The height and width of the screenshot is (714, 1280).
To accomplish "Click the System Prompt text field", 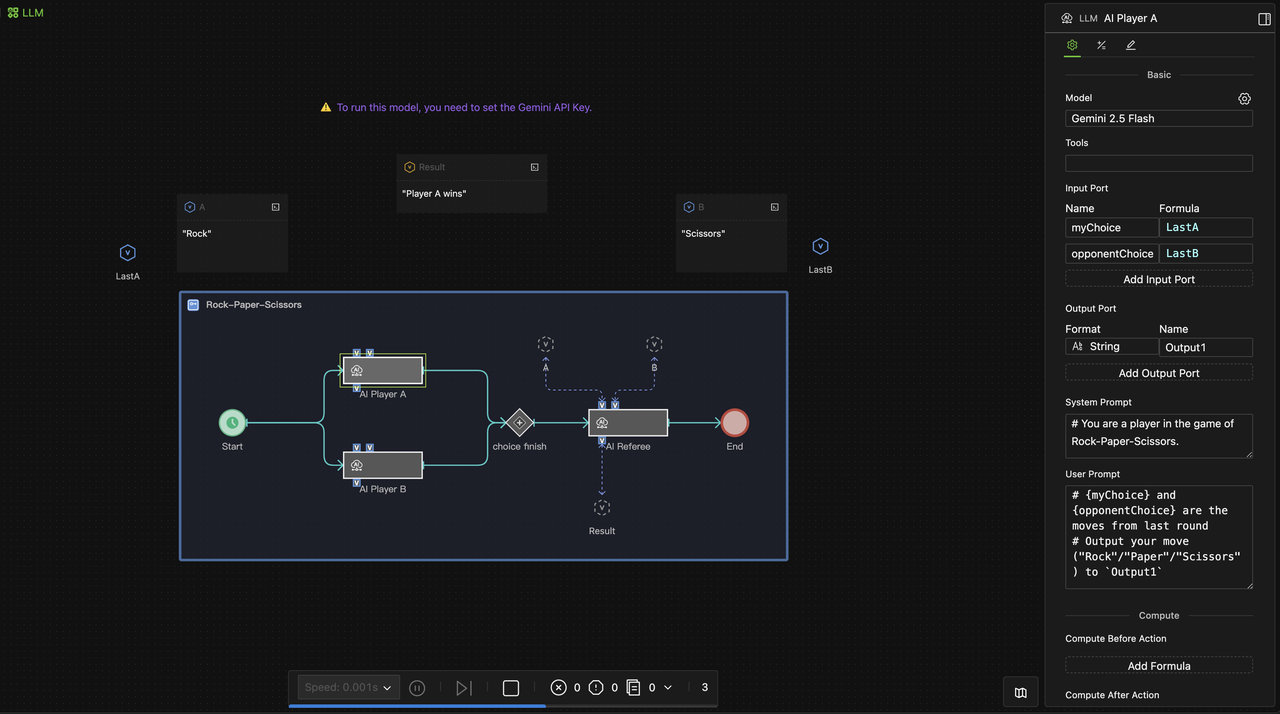I will (1158, 436).
